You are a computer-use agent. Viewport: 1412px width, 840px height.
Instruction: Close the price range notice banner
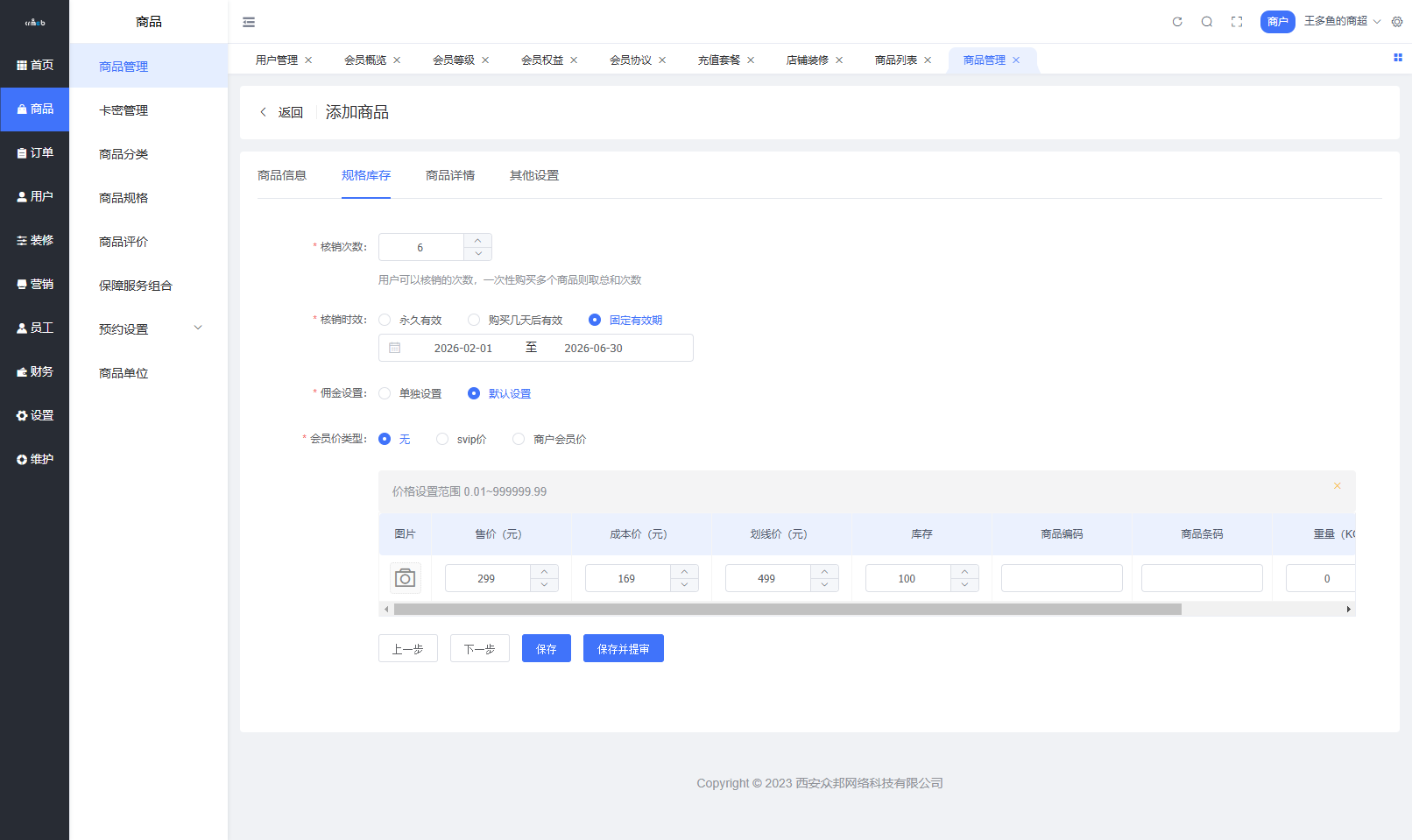coord(1338,486)
